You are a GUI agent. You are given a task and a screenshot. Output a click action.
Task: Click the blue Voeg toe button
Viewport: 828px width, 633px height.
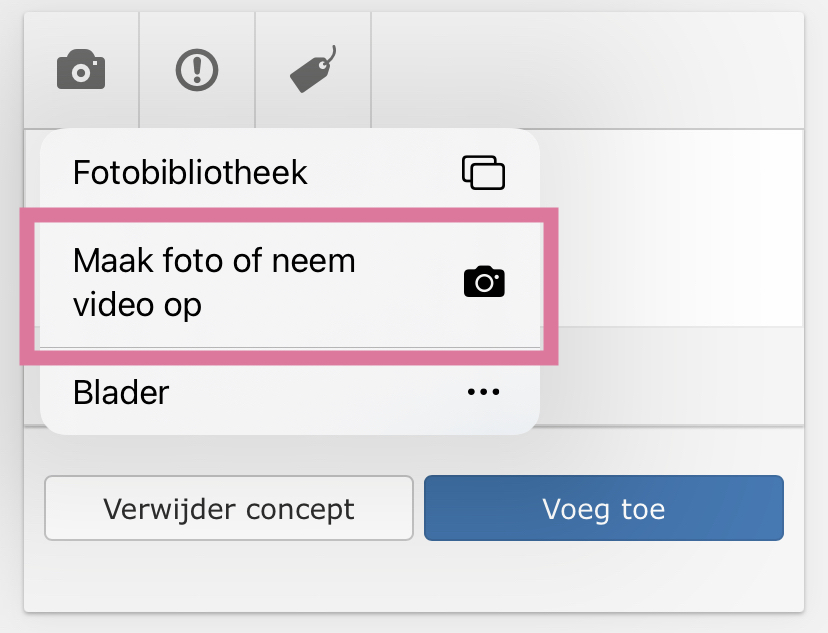pos(604,508)
